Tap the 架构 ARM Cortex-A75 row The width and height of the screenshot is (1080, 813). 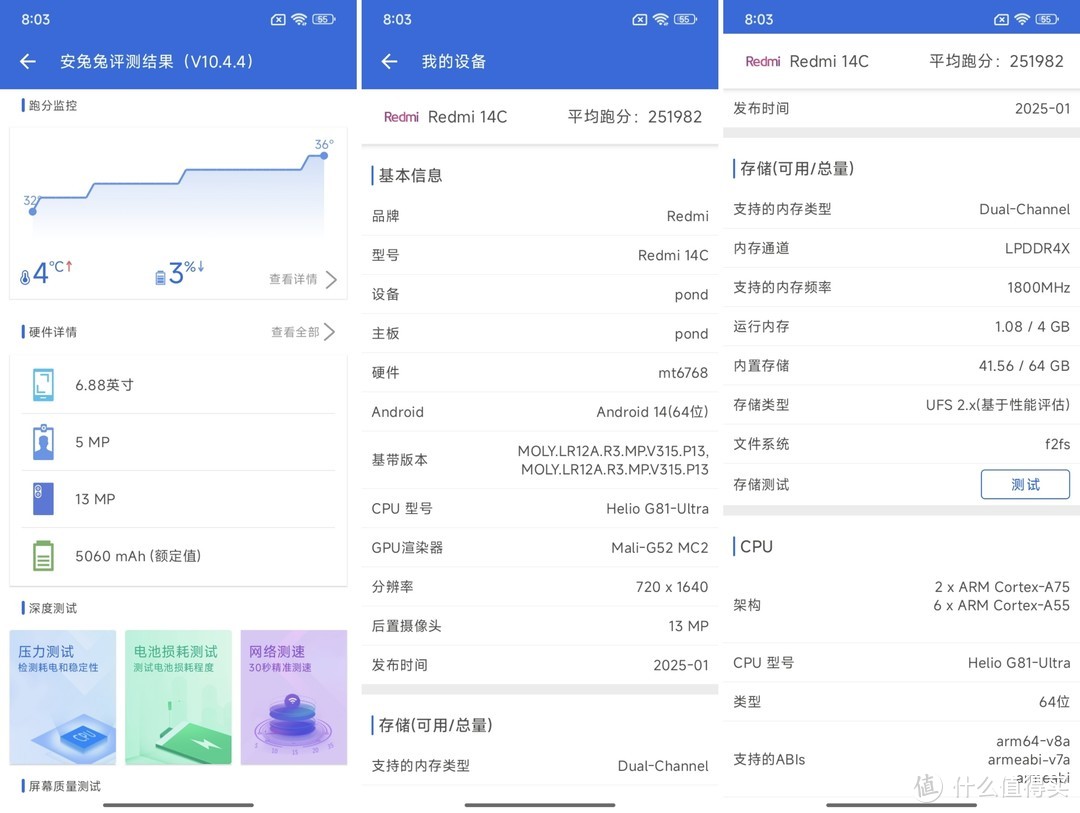pos(902,605)
